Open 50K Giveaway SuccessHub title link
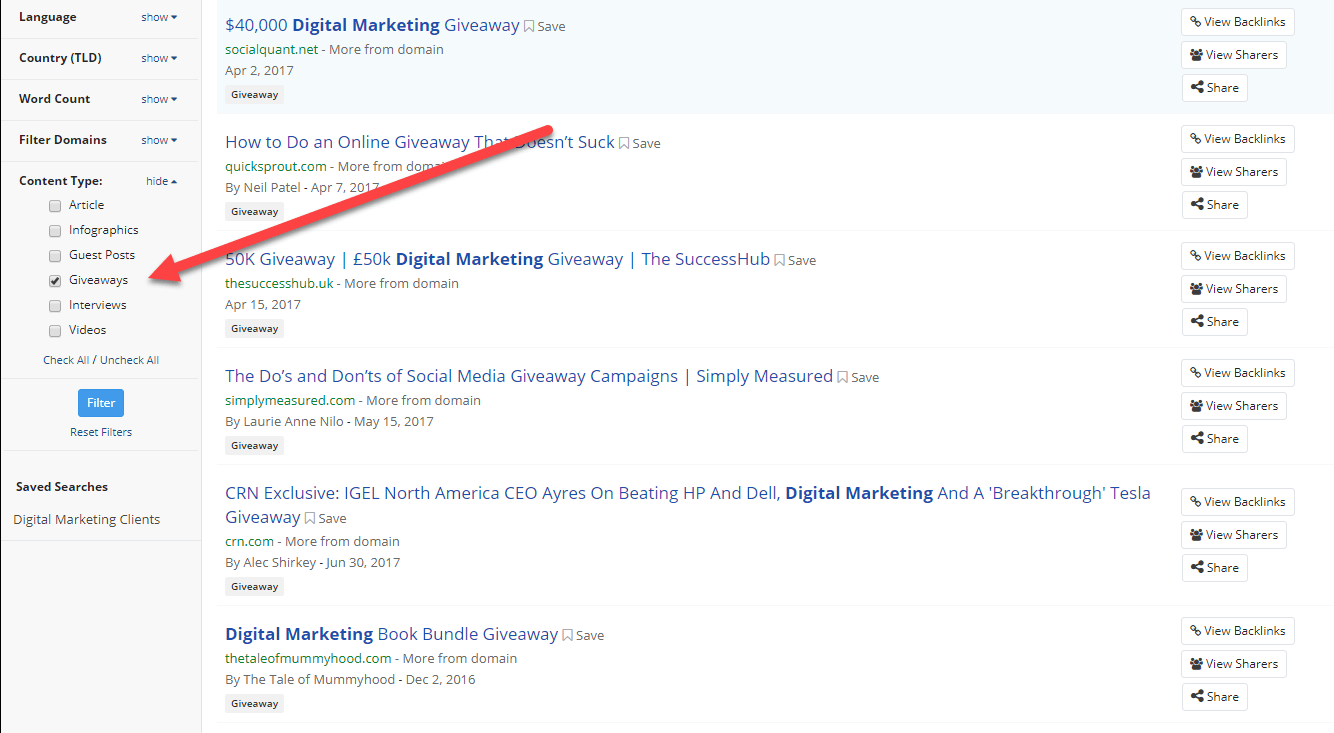The width and height of the screenshot is (1334, 733). tap(498, 259)
